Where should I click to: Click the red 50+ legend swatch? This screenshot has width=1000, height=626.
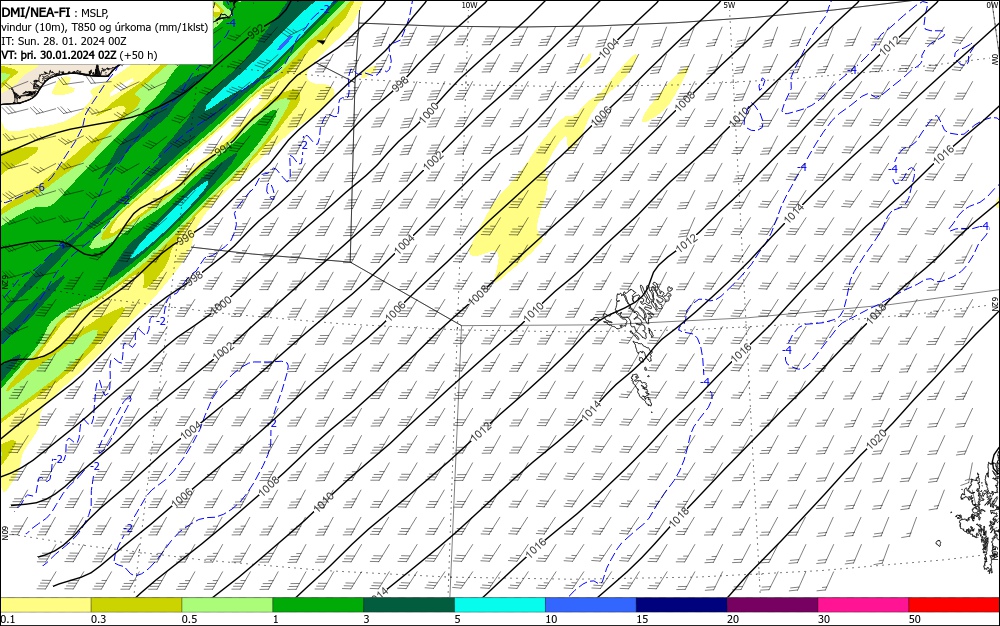coord(954,605)
